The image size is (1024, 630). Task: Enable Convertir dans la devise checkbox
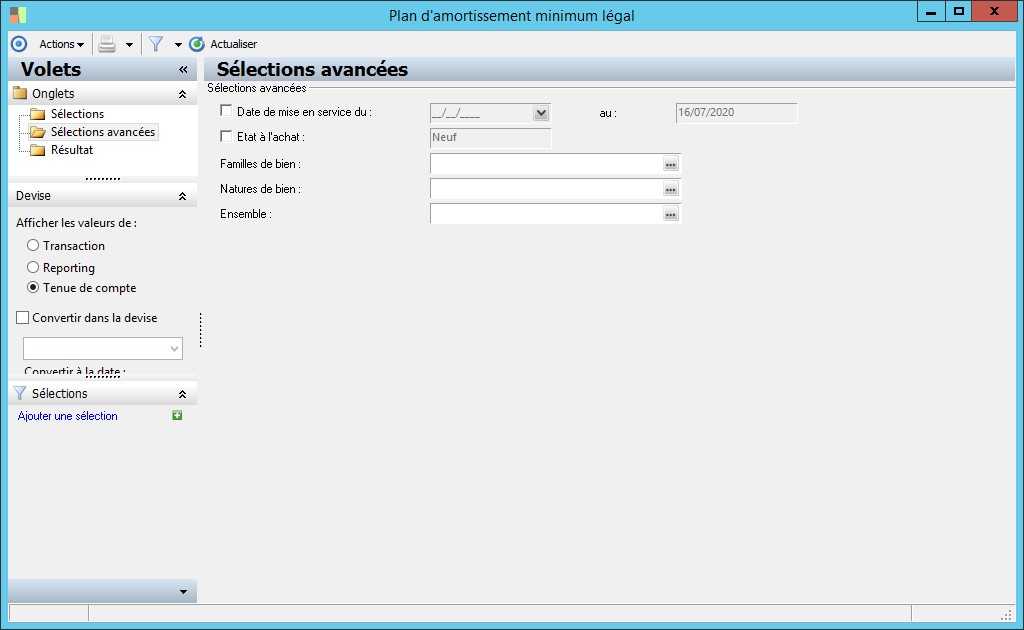tap(22, 317)
